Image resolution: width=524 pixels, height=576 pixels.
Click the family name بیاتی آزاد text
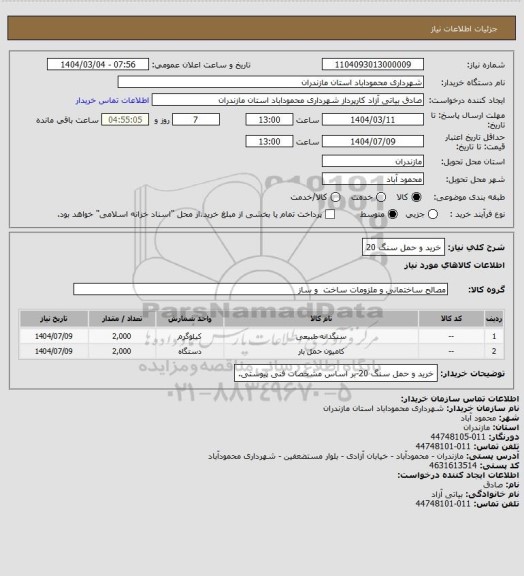[x=447, y=494]
